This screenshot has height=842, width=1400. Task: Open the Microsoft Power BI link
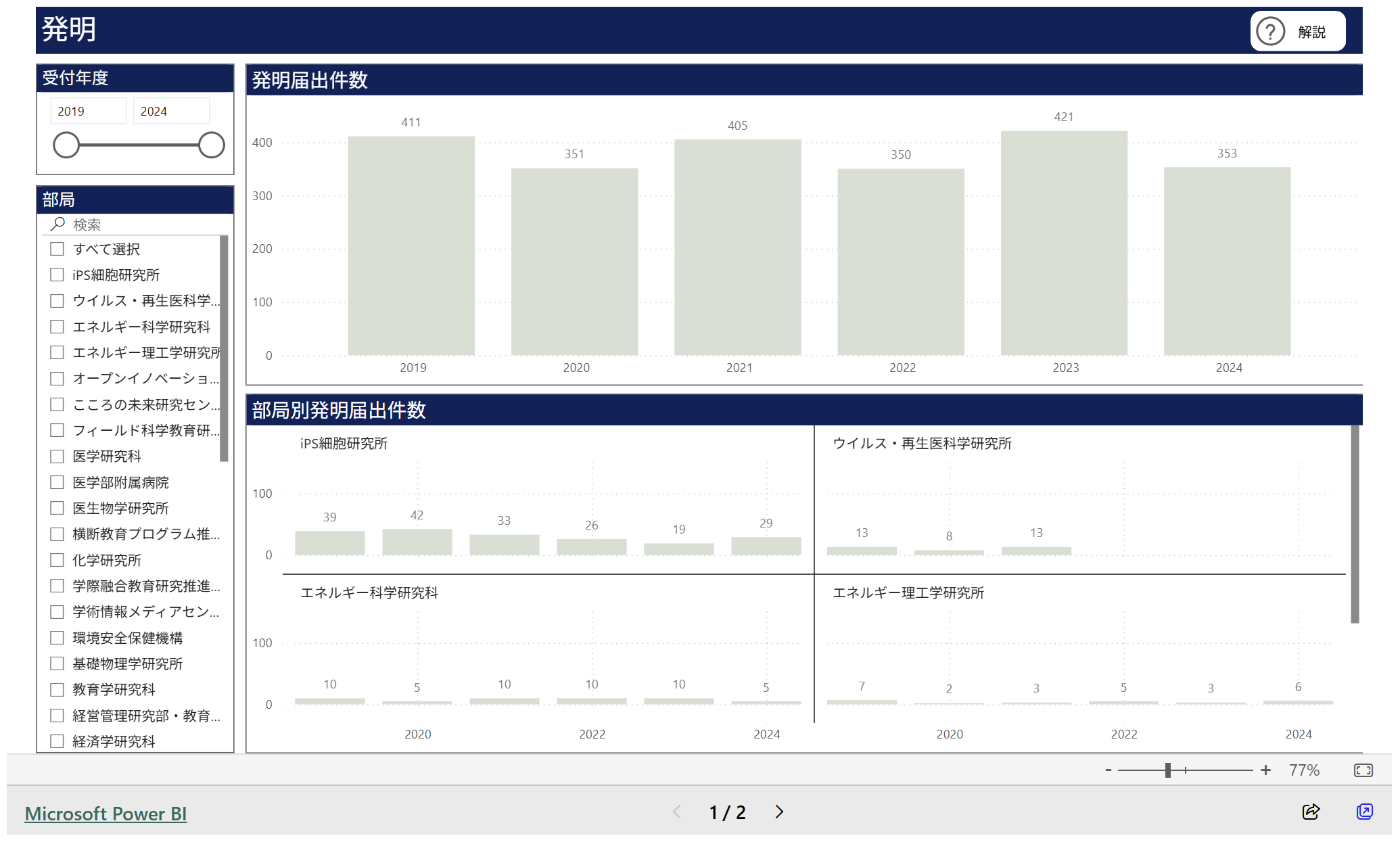tap(106, 814)
